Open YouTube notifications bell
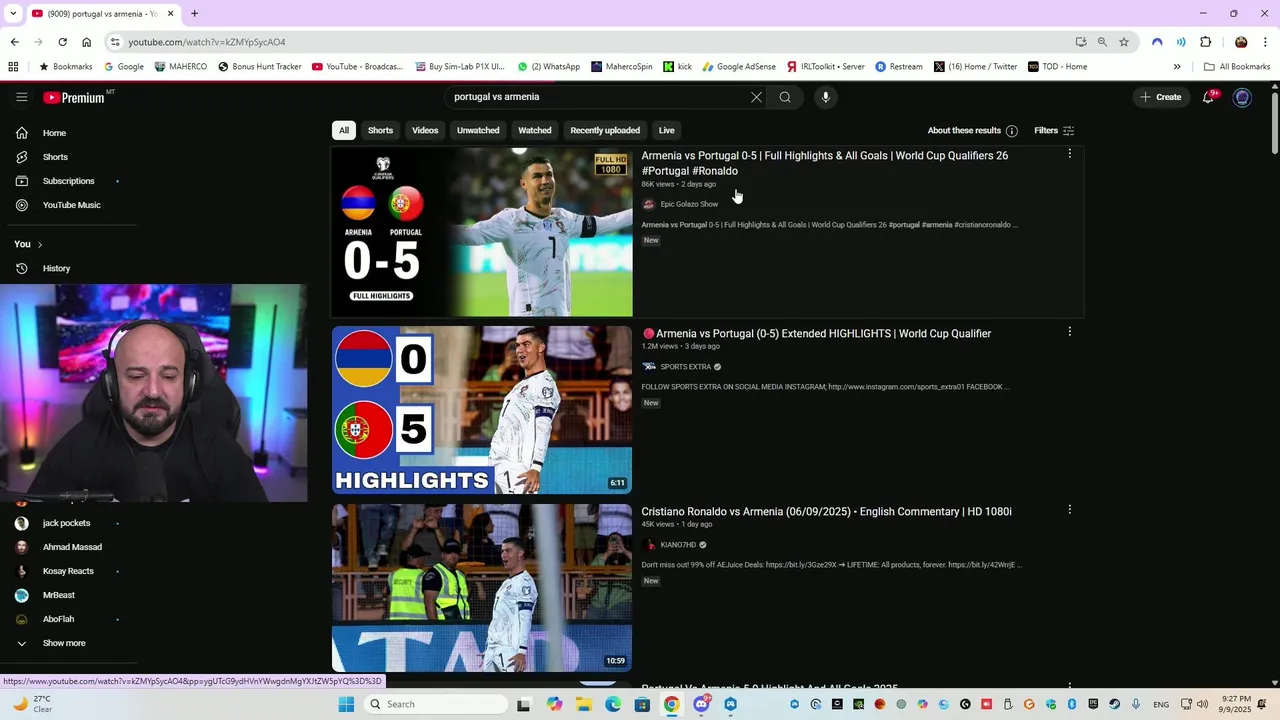The image size is (1280, 720). coord(1209,97)
